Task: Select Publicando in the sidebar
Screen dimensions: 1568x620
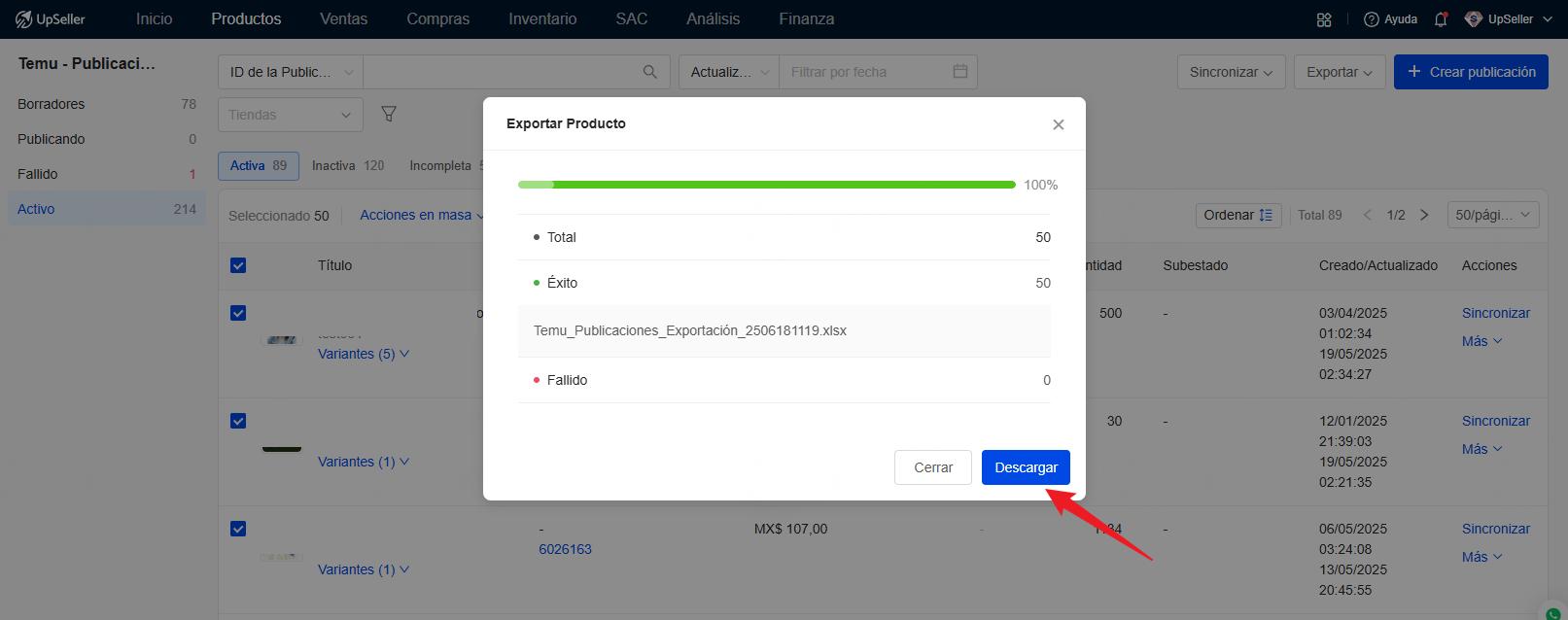Action: 107,139
